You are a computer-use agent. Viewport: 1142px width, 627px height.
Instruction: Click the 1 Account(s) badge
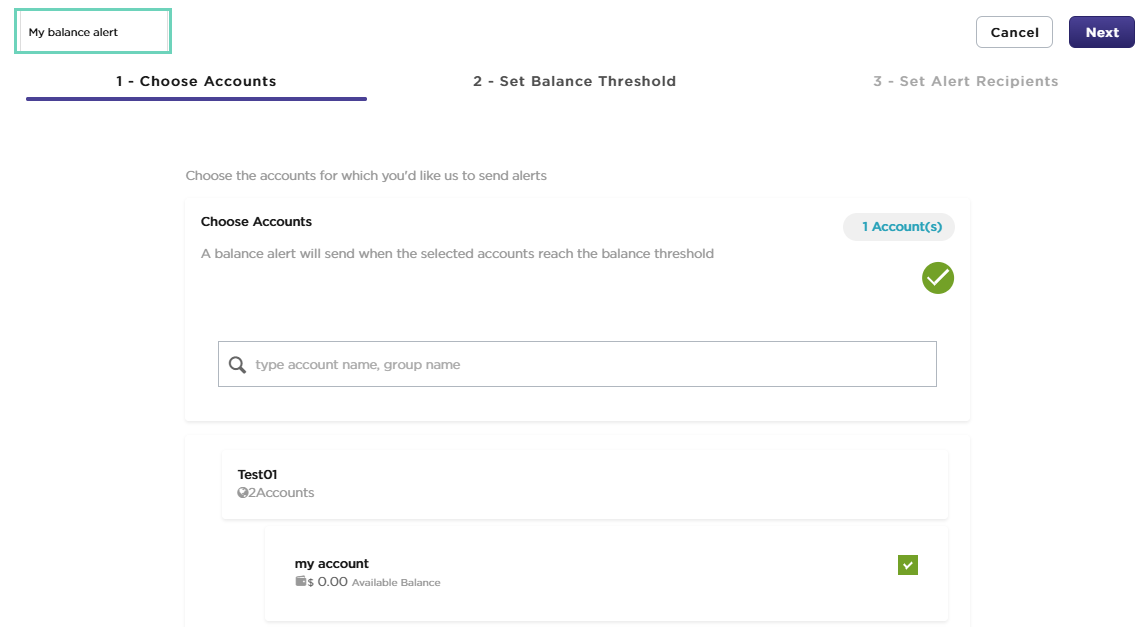click(899, 227)
